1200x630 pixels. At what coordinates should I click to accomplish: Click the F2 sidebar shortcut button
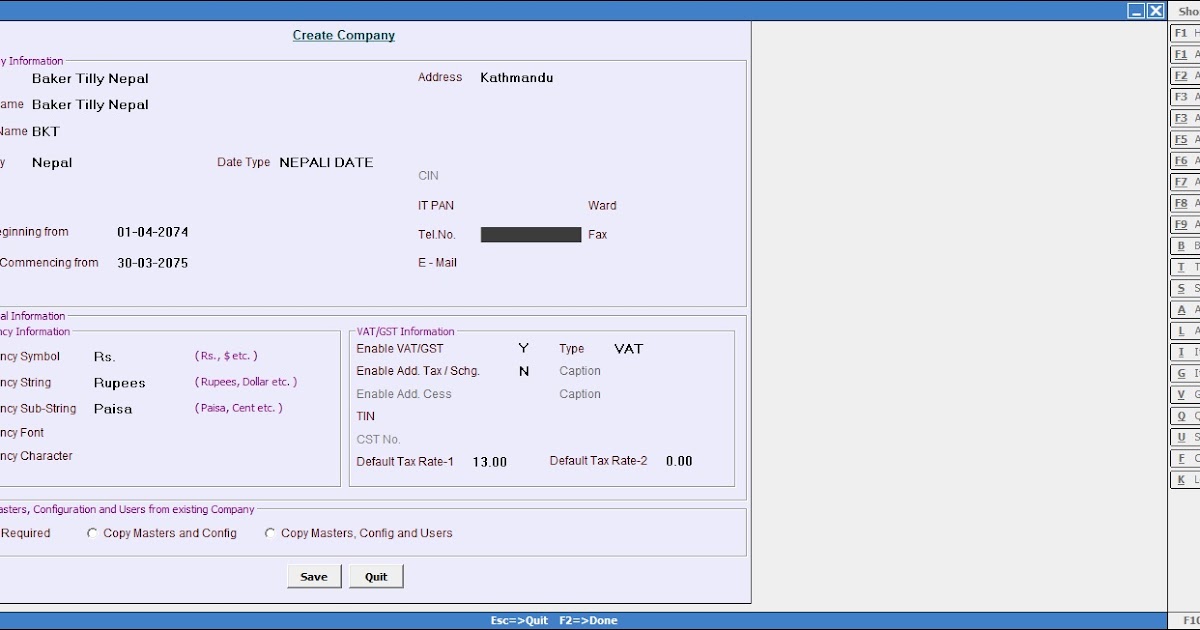click(x=1185, y=76)
